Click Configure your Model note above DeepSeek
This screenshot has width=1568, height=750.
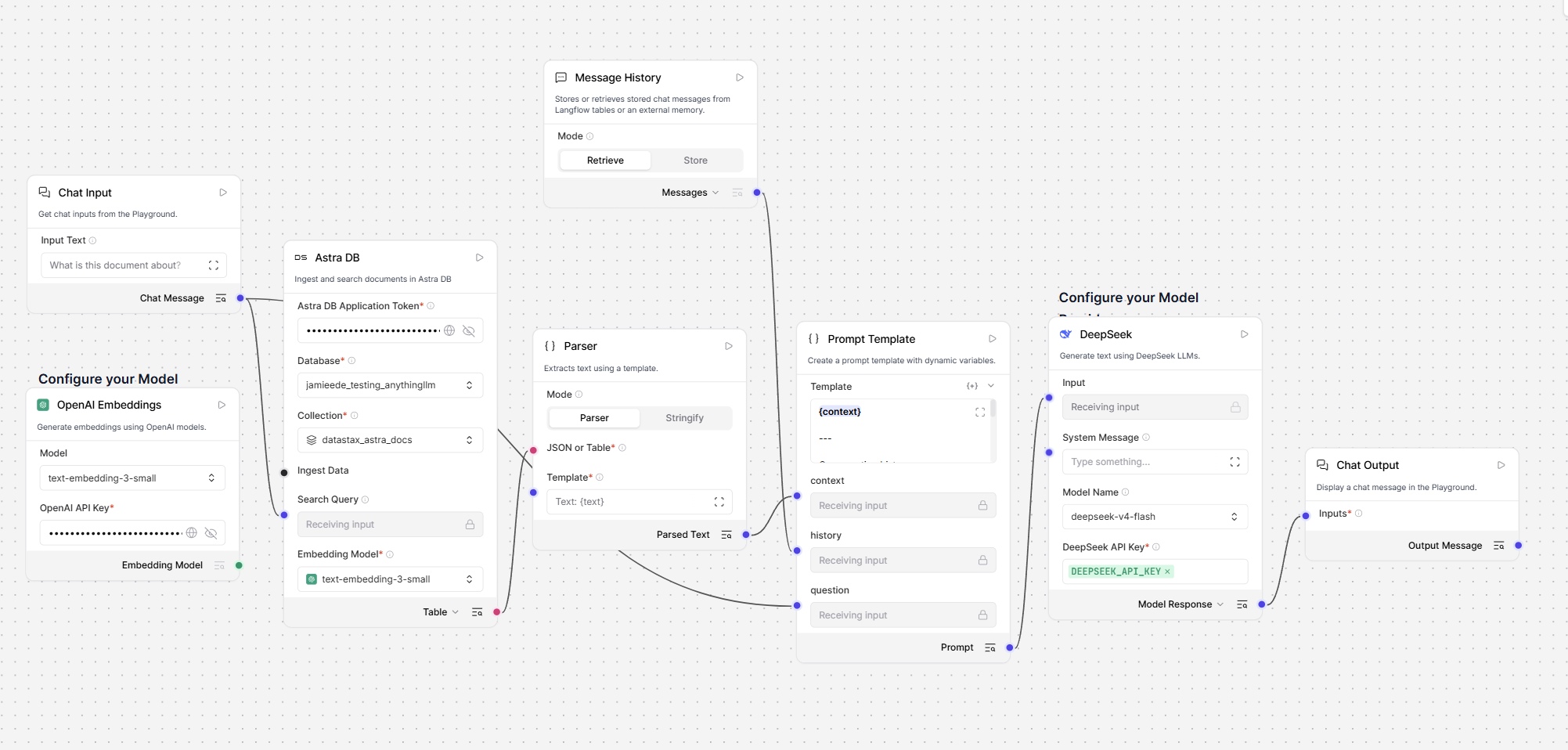coord(1128,297)
